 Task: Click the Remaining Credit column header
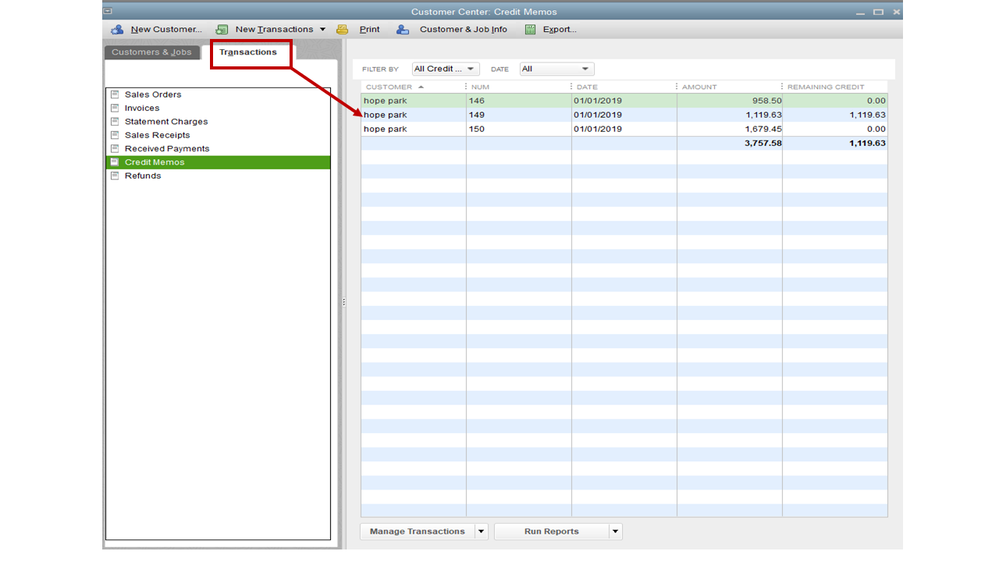[835, 87]
